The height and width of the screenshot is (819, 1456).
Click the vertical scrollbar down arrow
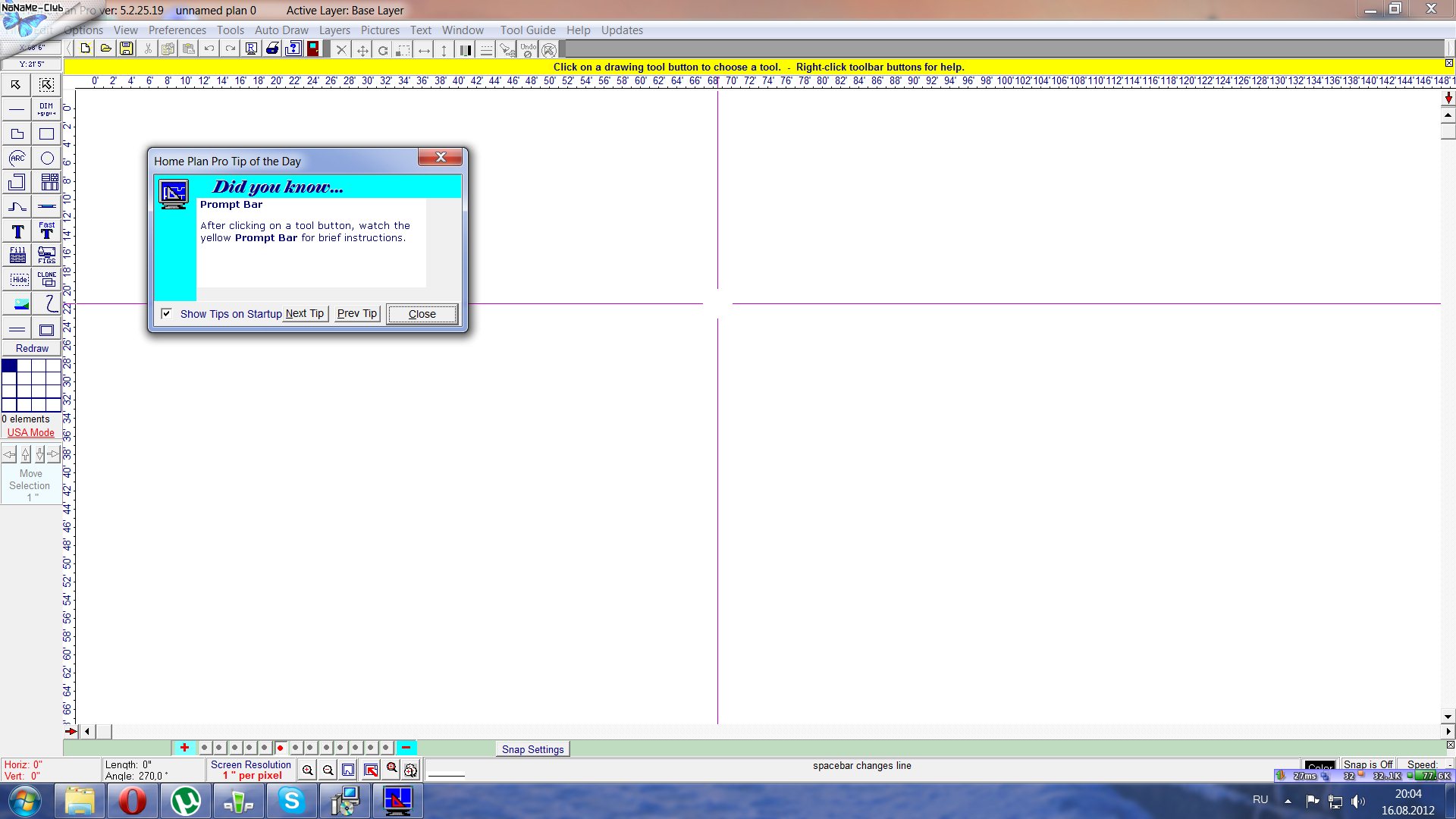[x=1448, y=717]
